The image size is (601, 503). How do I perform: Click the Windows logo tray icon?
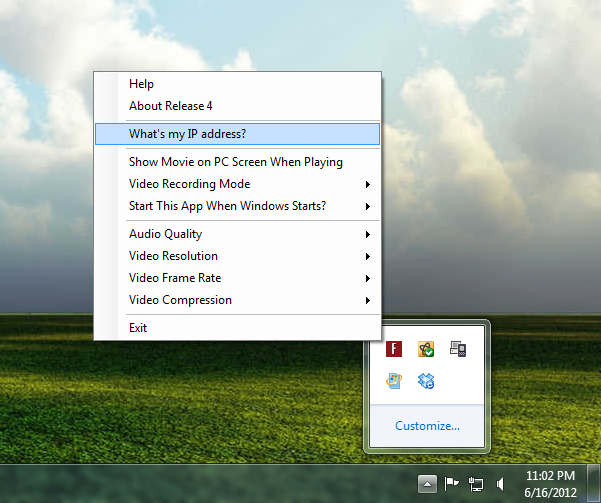394,381
